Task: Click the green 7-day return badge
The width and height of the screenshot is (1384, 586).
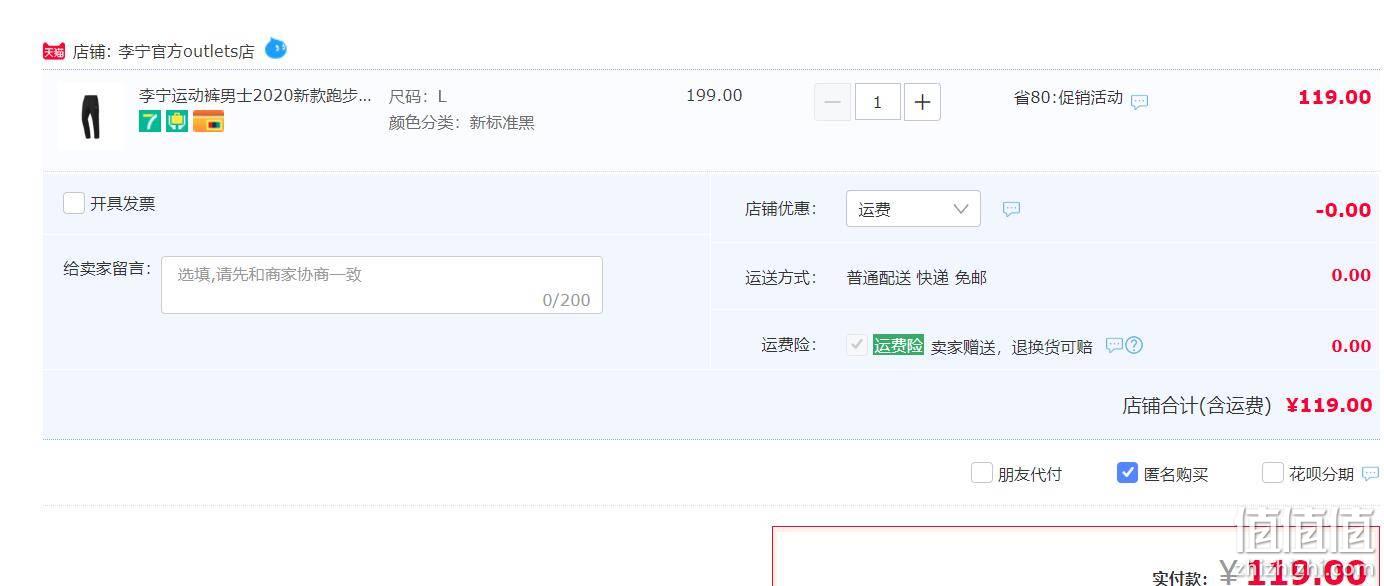Action: pos(150,122)
